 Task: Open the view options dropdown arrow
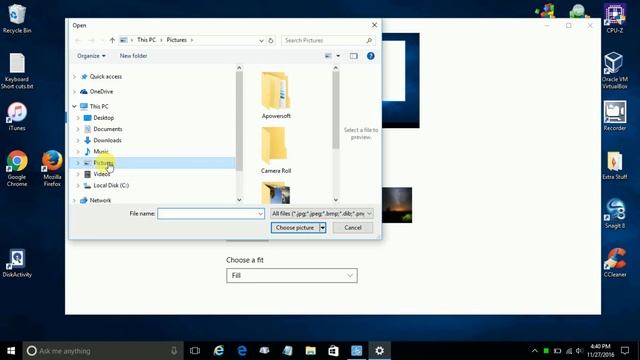338,56
